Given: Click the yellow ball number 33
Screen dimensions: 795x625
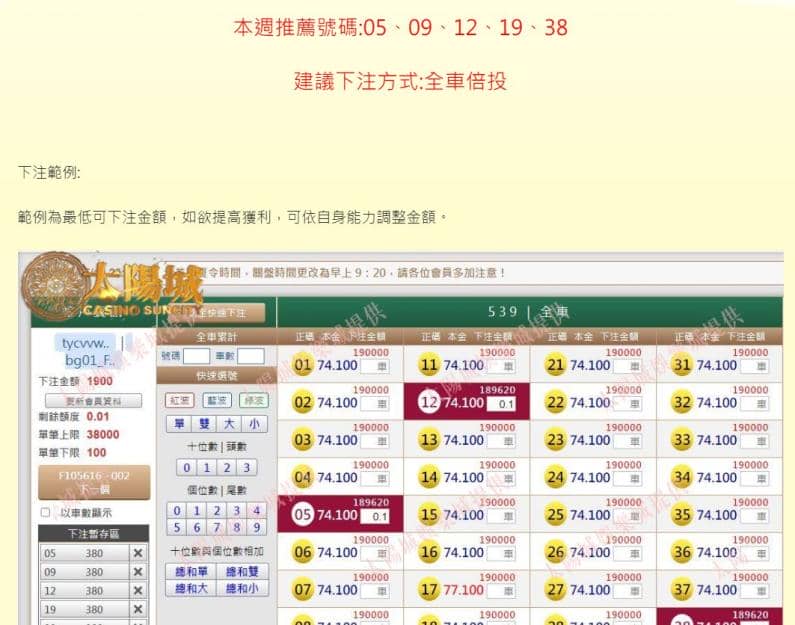Looking at the screenshot, I should pyautogui.click(x=682, y=440).
